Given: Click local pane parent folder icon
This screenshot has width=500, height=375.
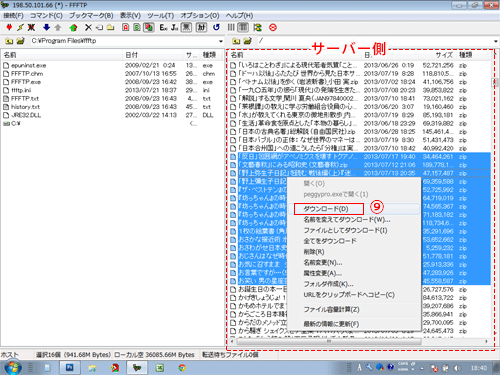Looking at the screenshot, I should click(x=9, y=41).
